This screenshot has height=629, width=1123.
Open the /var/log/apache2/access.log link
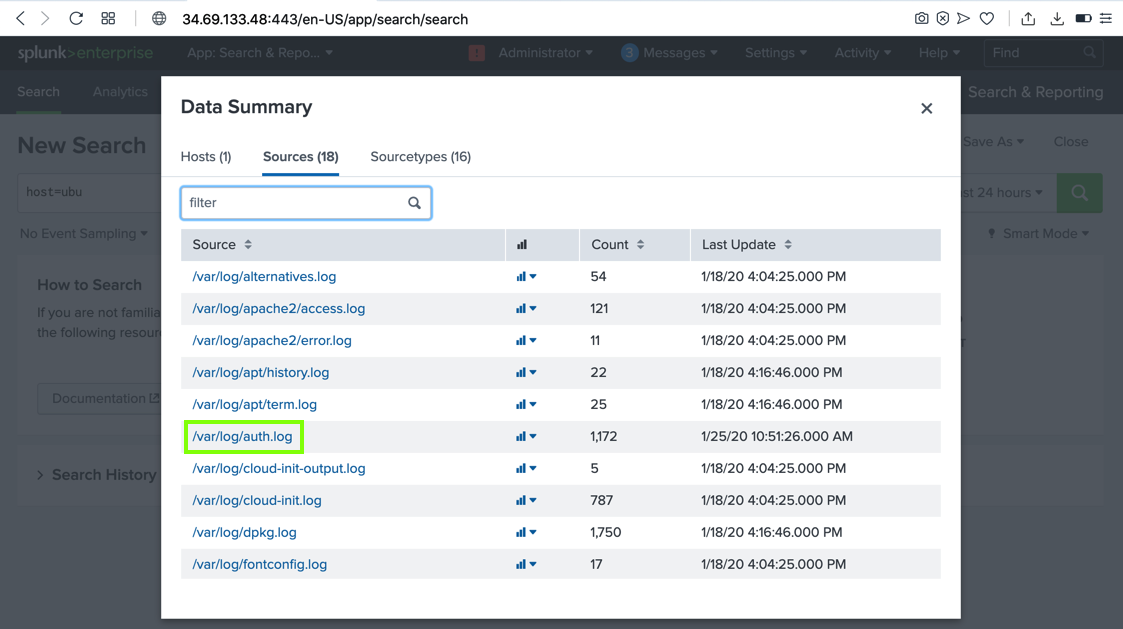click(279, 309)
